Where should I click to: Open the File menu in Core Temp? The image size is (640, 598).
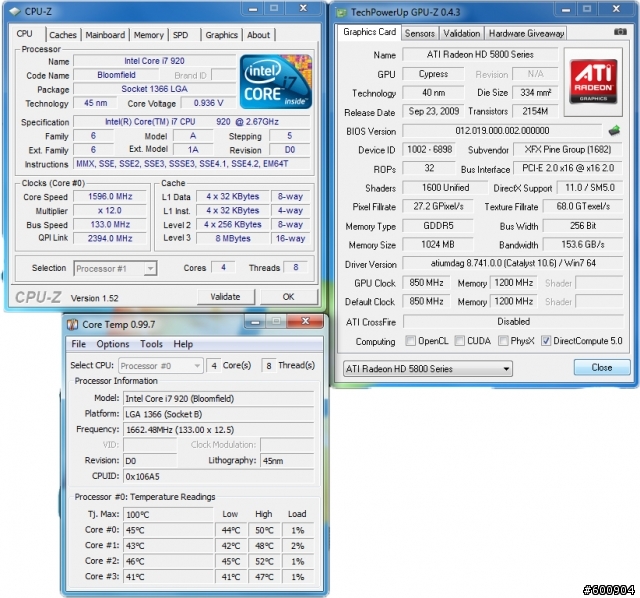(x=78, y=344)
